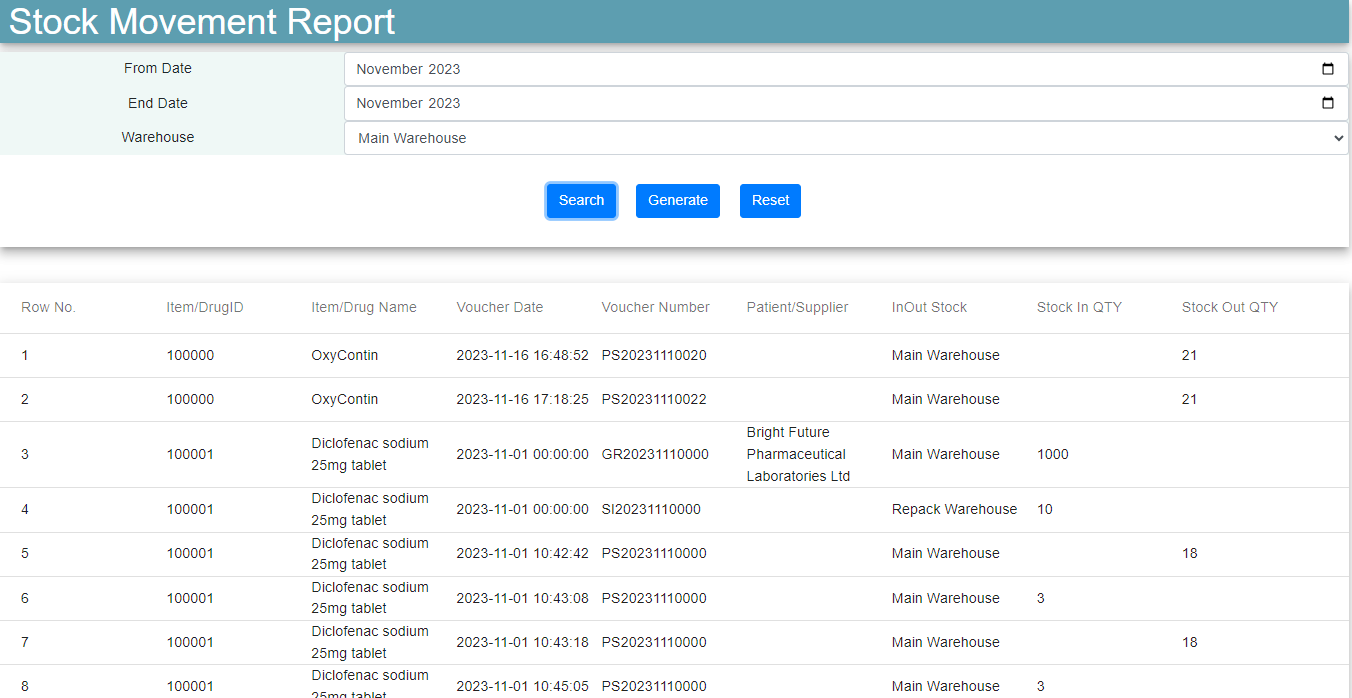Click the Row No. column header
1352x698 pixels.
[x=48, y=307]
